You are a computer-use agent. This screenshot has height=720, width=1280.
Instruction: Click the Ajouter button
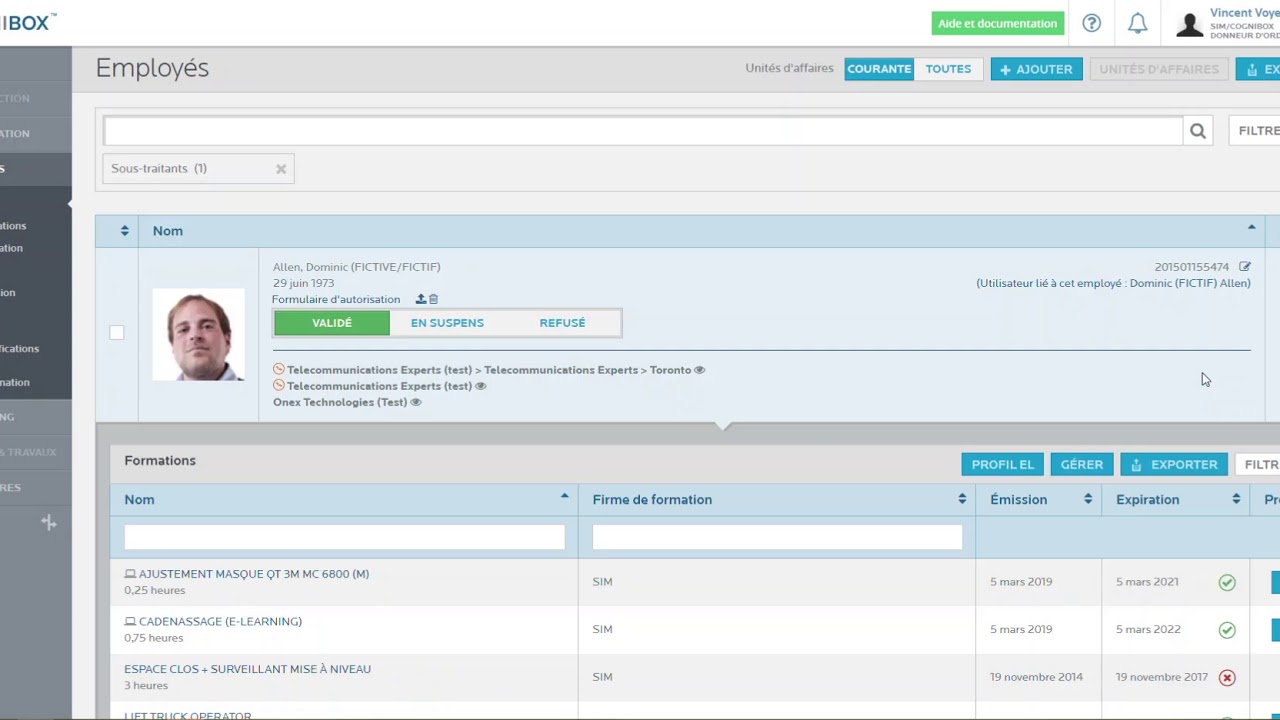point(1036,69)
